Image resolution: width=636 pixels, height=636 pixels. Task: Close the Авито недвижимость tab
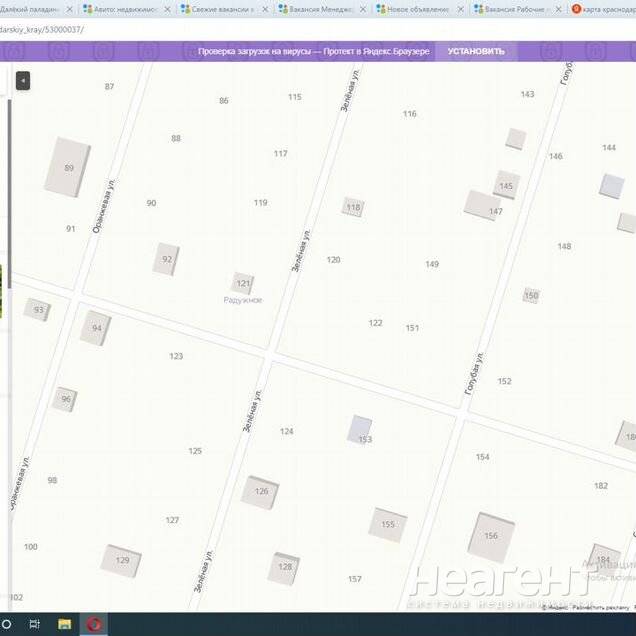167,9
